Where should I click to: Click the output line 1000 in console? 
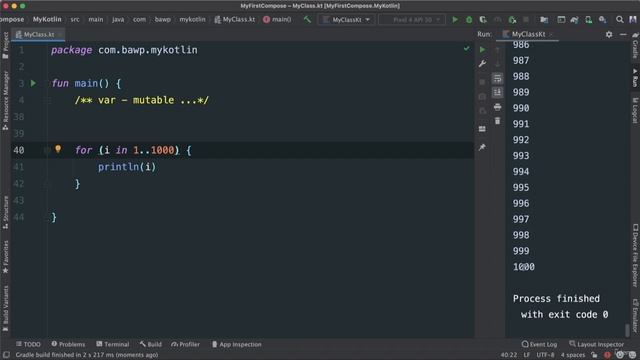pos(524,267)
